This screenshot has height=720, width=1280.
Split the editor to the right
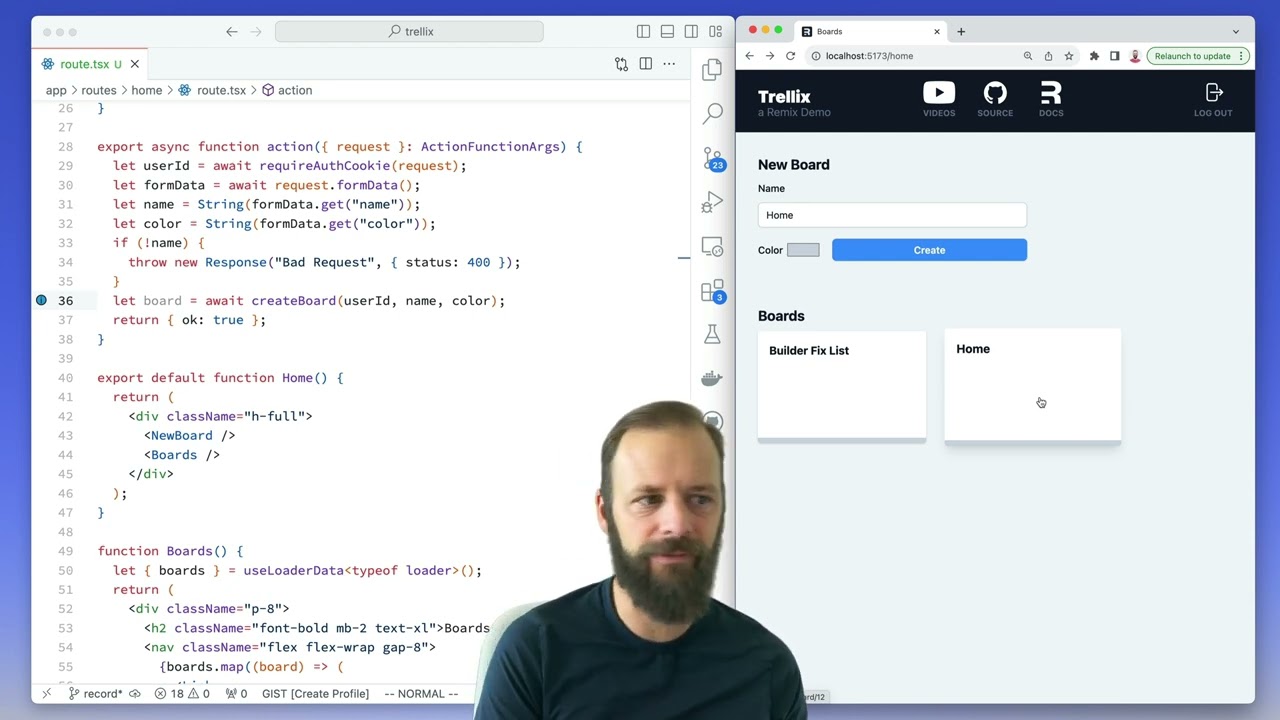point(646,64)
